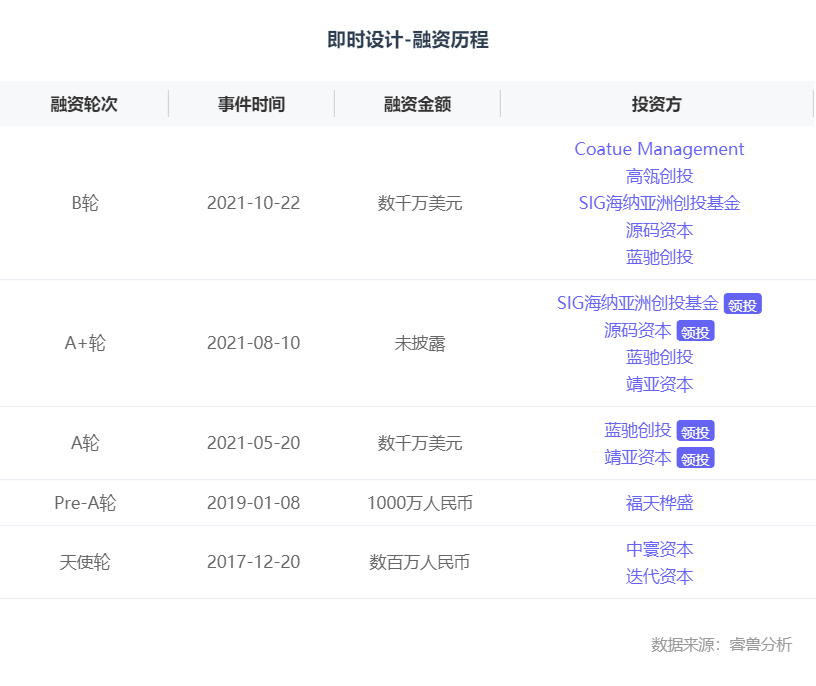The height and width of the screenshot is (686, 816).
Task: Click the 中寰资本 investor link
Action: (659, 549)
